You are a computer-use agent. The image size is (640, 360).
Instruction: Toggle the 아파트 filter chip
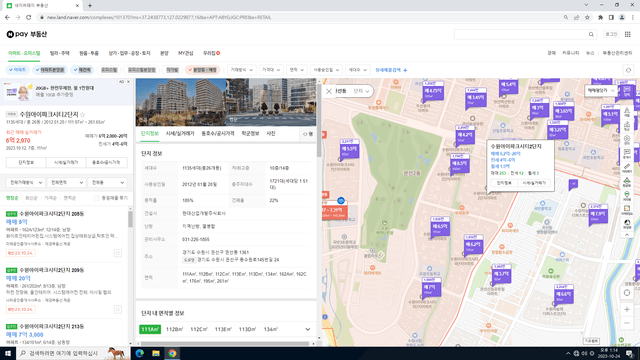(x=18, y=70)
